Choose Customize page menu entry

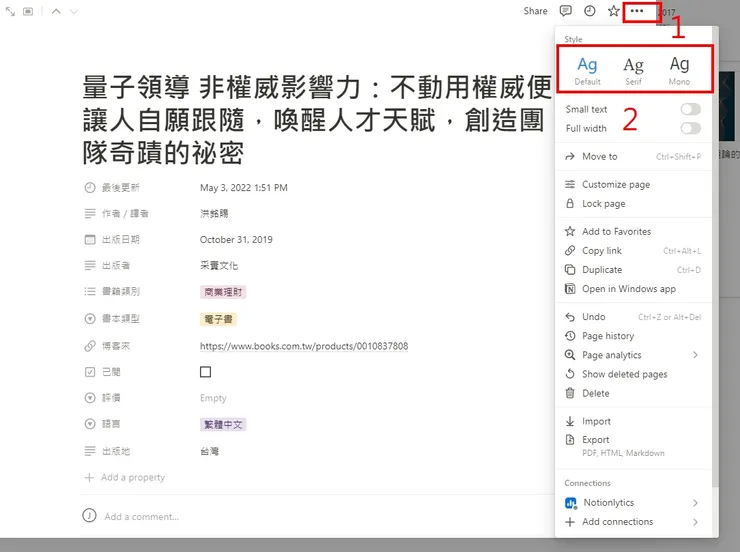tap(633, 184)
